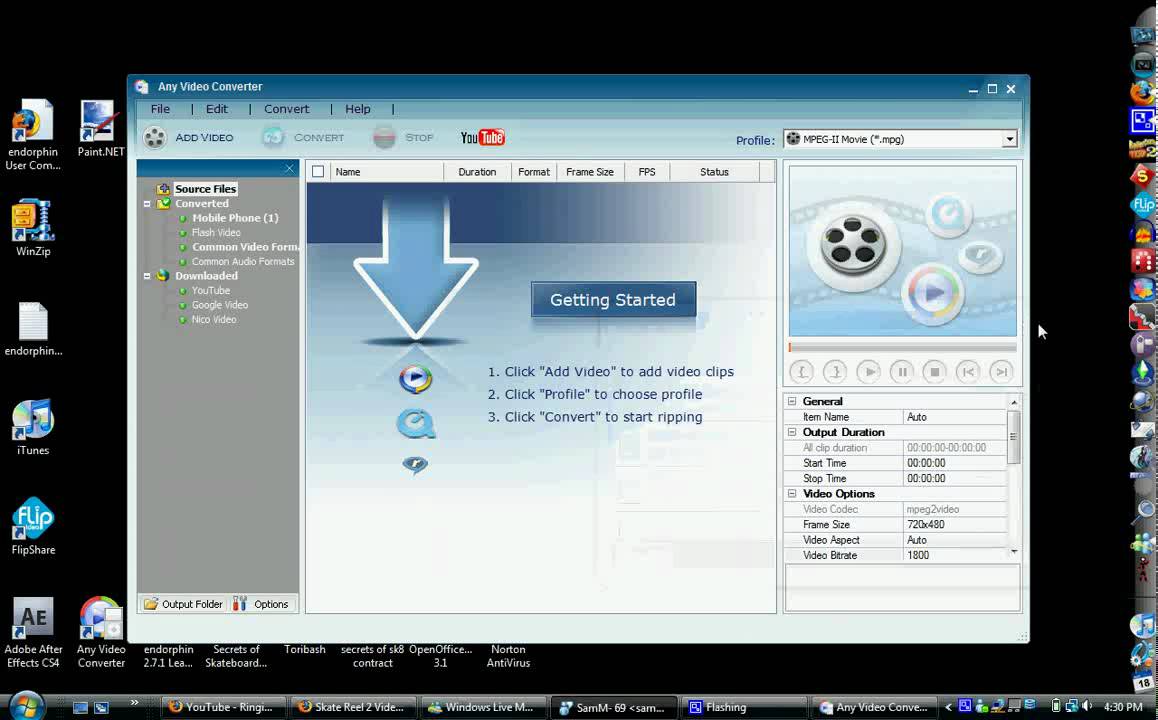Click the set start mark bracket button
This screenshot has width=1158, height=720.
[x=802, y=372]
